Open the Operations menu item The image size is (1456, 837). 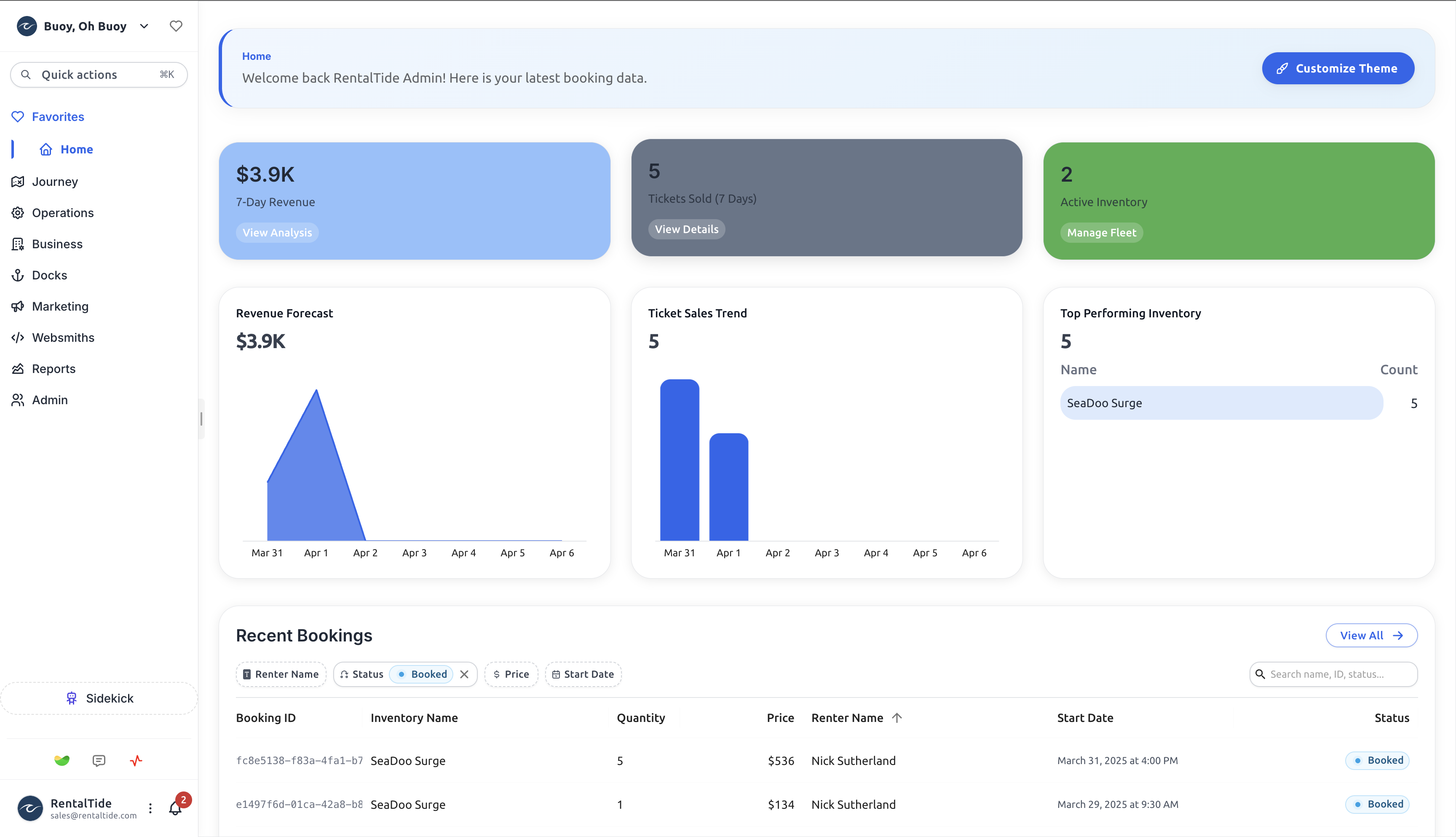click(63, 213)
